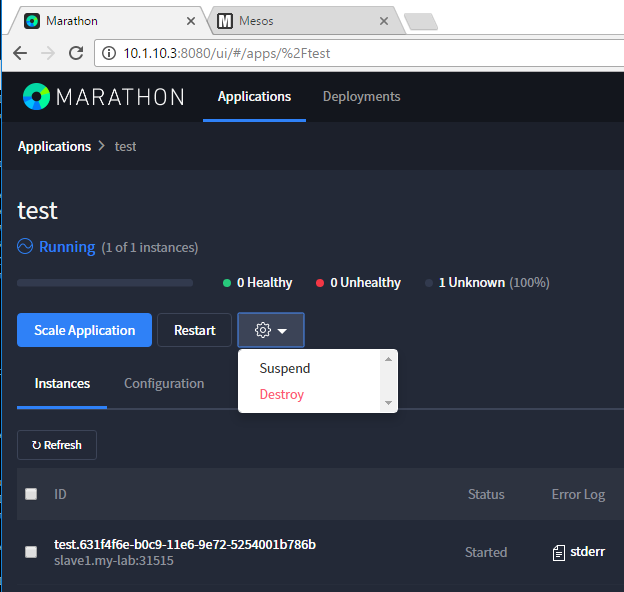Close the Mesos browser tab
The width and height of the screenshot is (624, 592).
[x=384, y=21]
